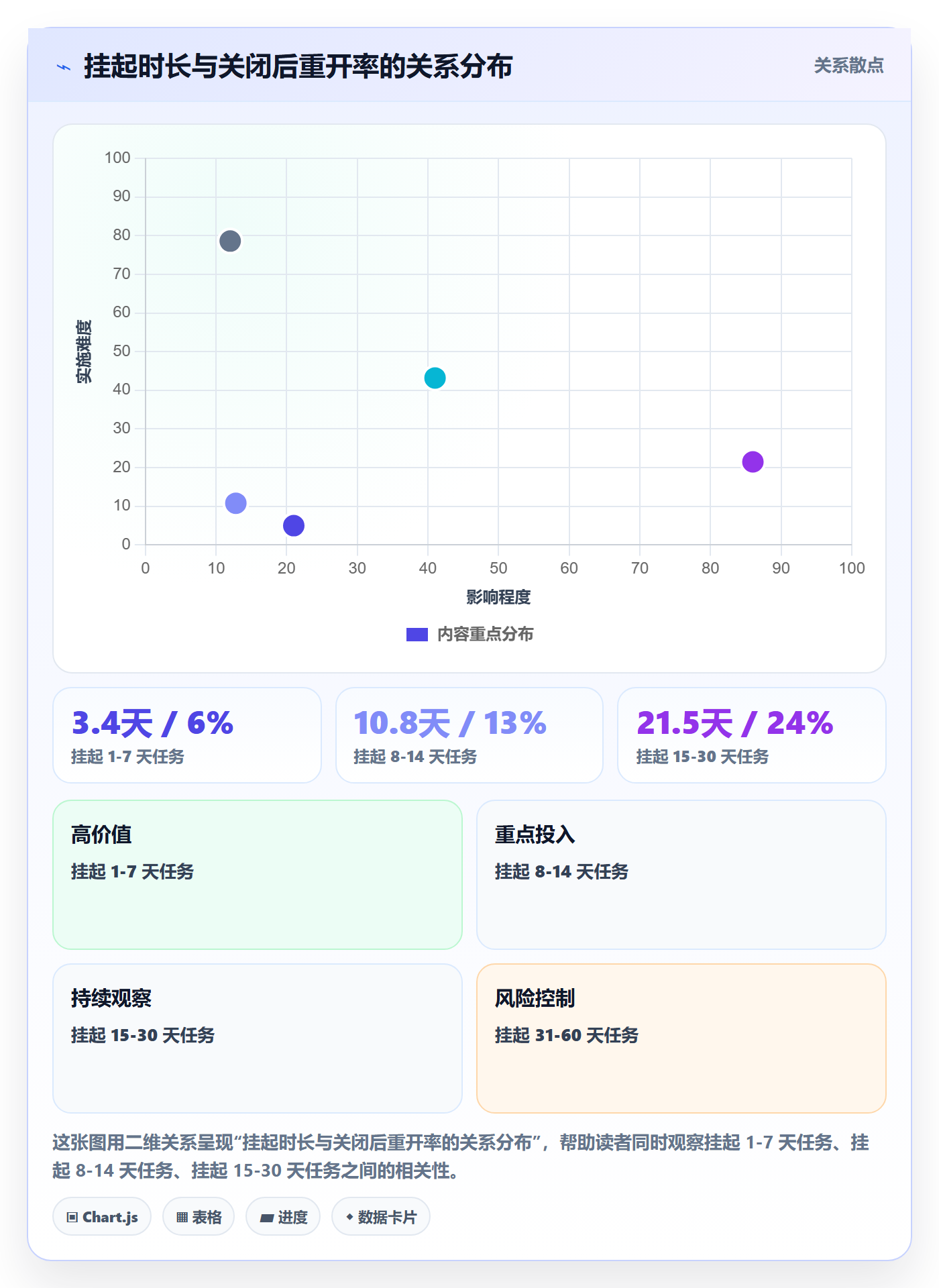Click the 内容重点分布 legend label
Screen dimensions: 939x1288
pyautogui.click(x=485, y=635)
